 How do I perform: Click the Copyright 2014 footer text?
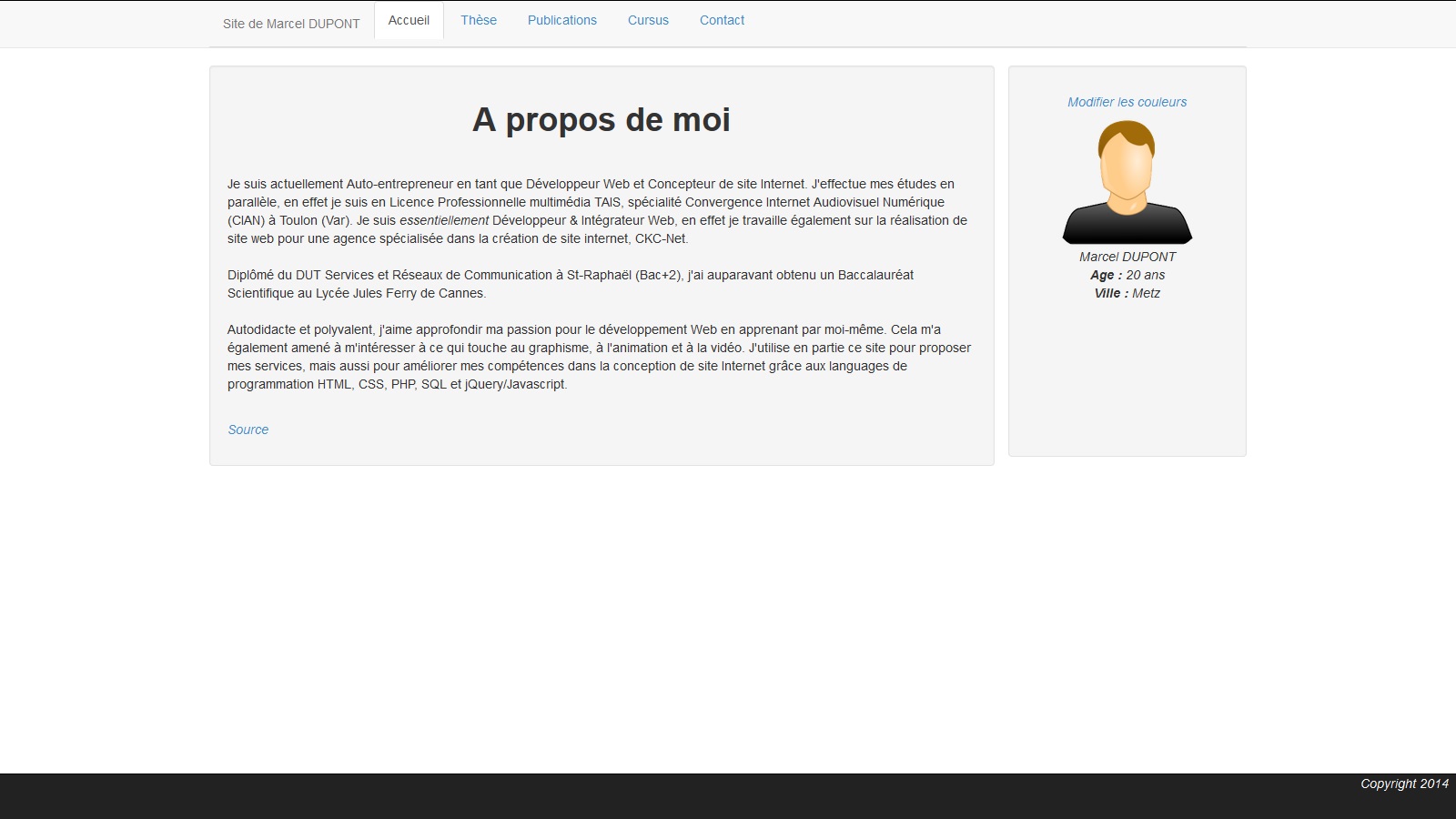coord(1403,784)
